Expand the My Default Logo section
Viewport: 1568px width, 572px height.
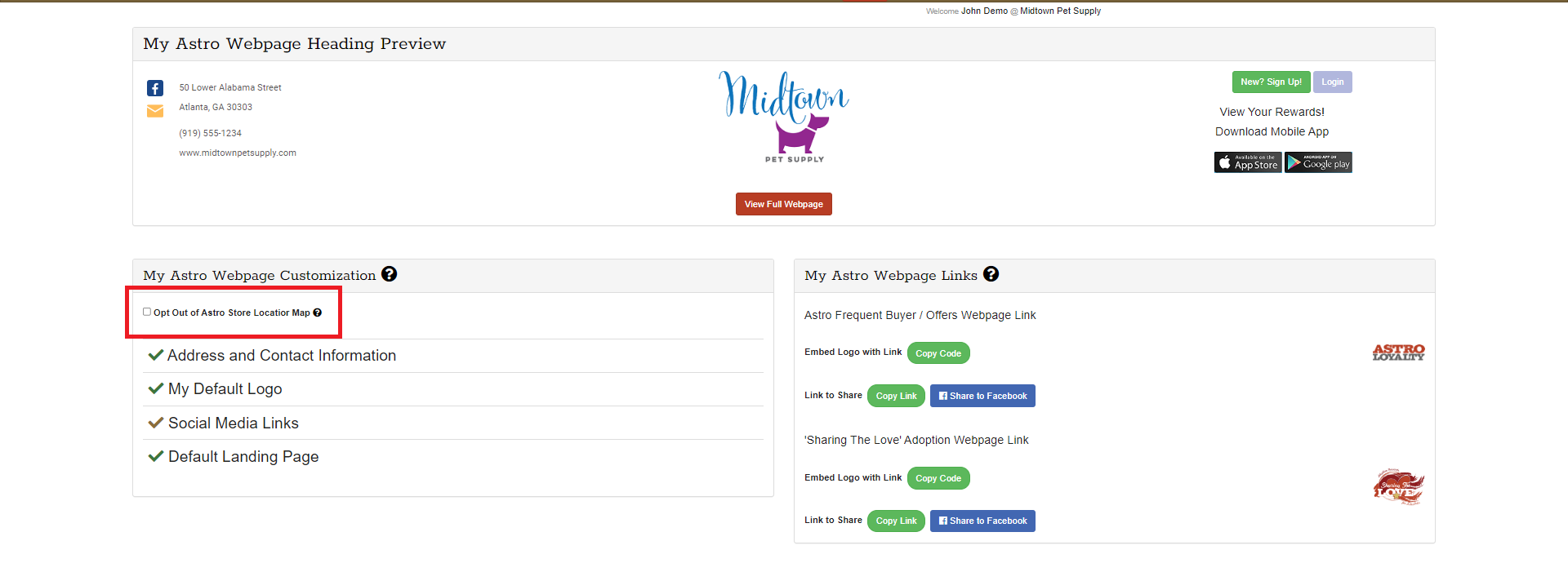pos(225,389)
